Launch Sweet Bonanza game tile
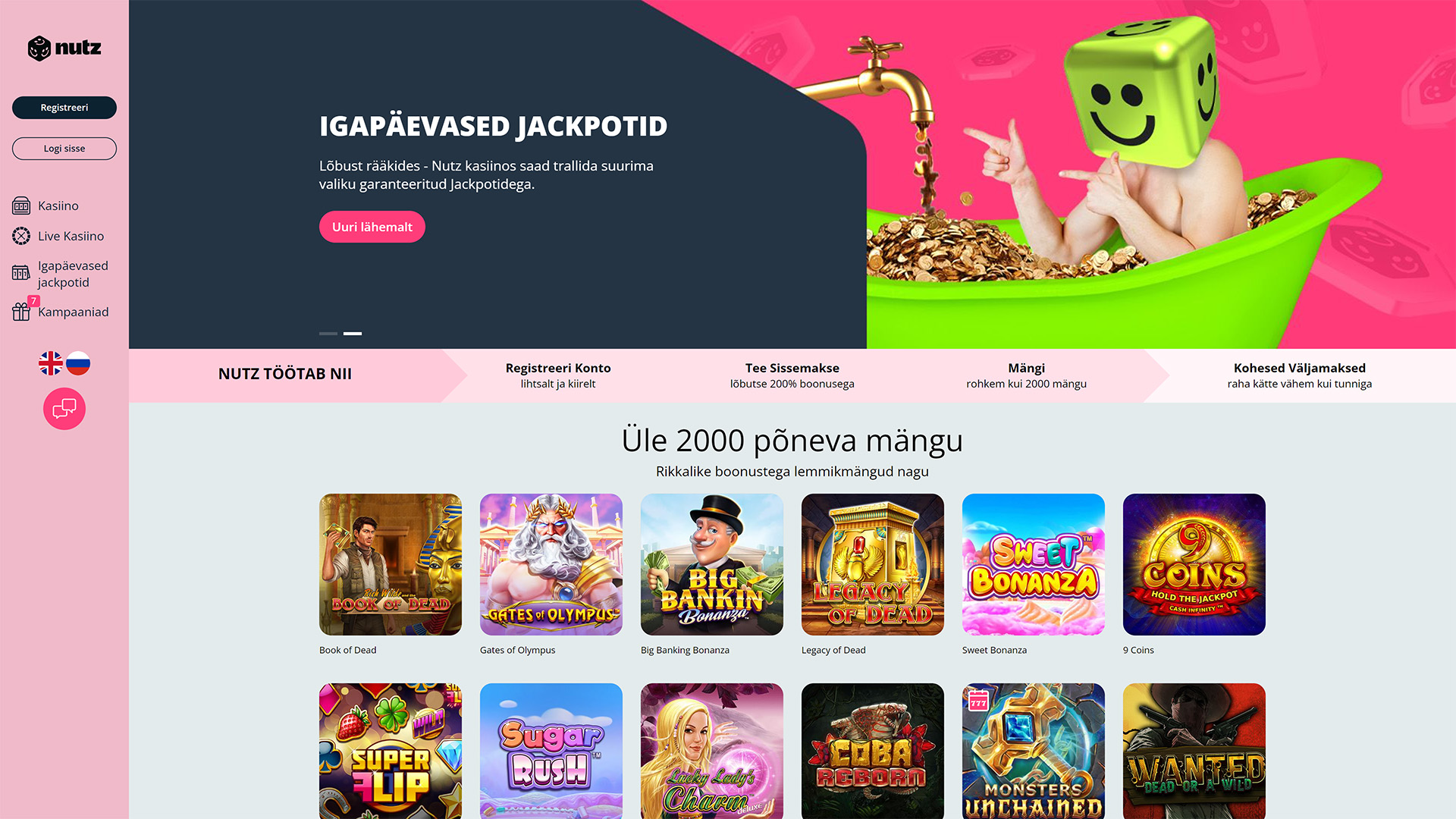 (1034, 564)
